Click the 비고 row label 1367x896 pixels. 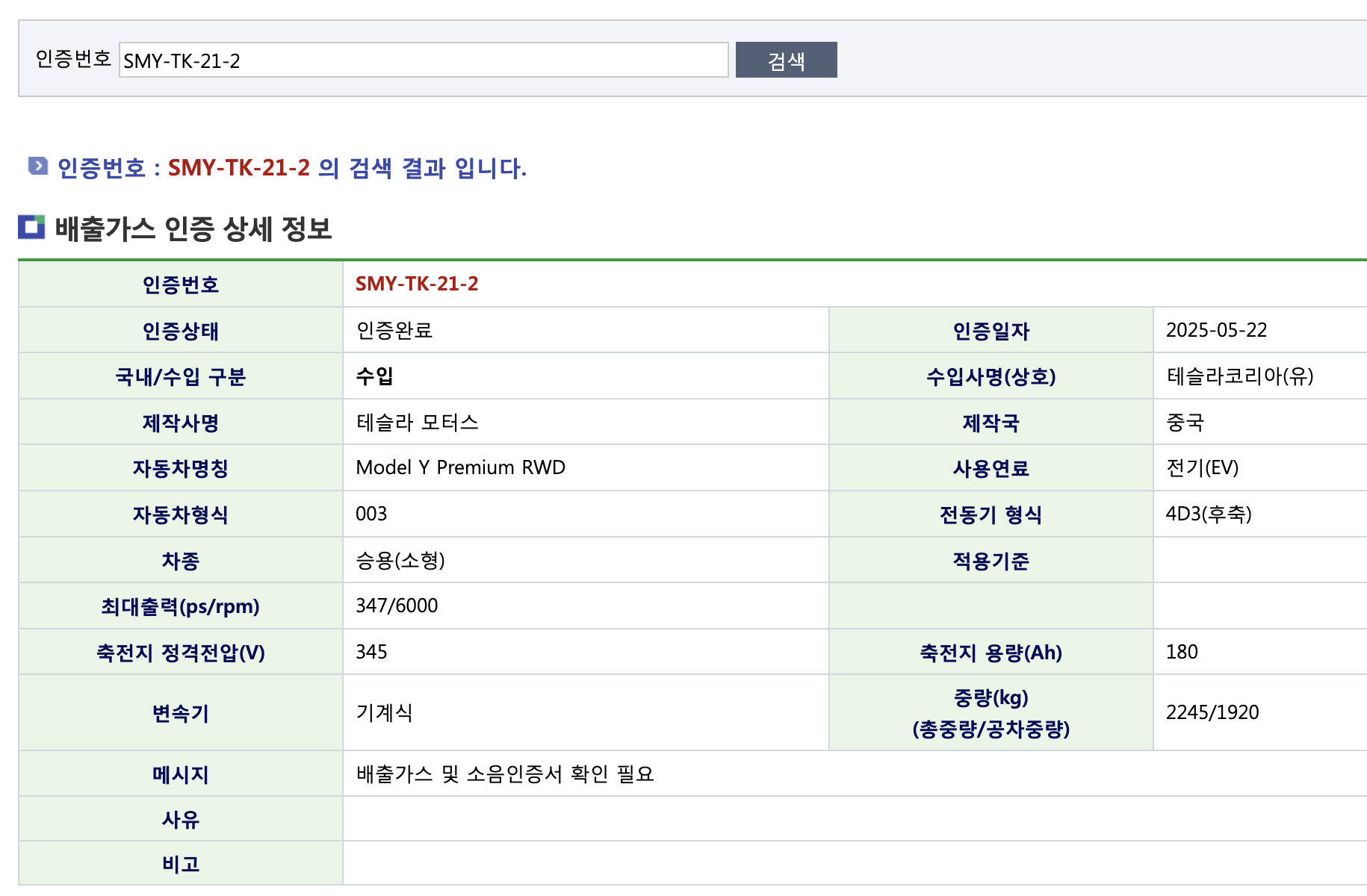[181, 864]
